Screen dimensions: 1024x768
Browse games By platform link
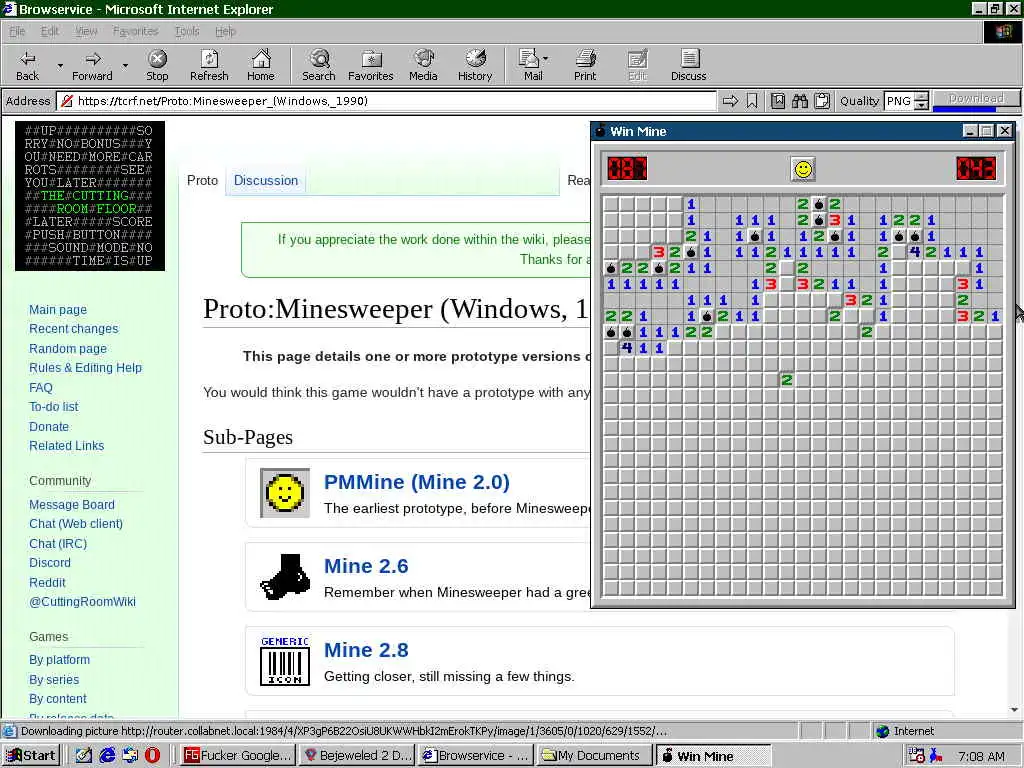(59, 660)
